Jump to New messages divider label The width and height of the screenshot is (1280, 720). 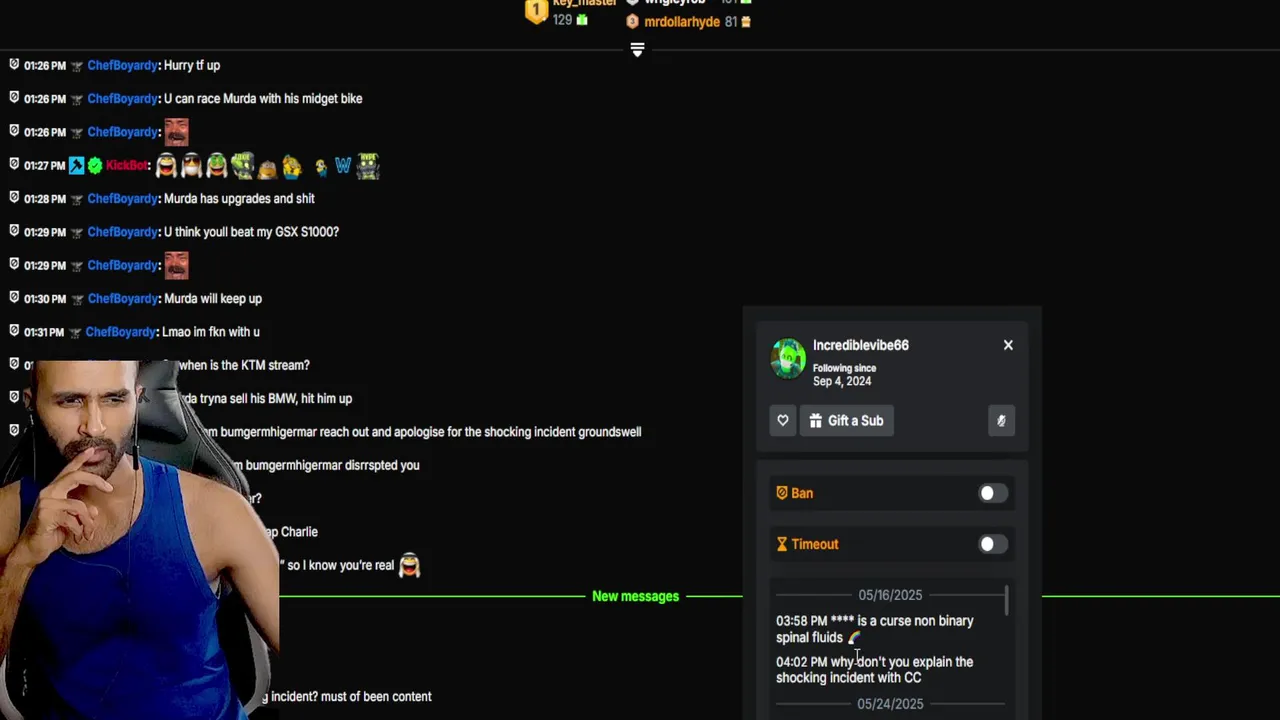(635, 596)
